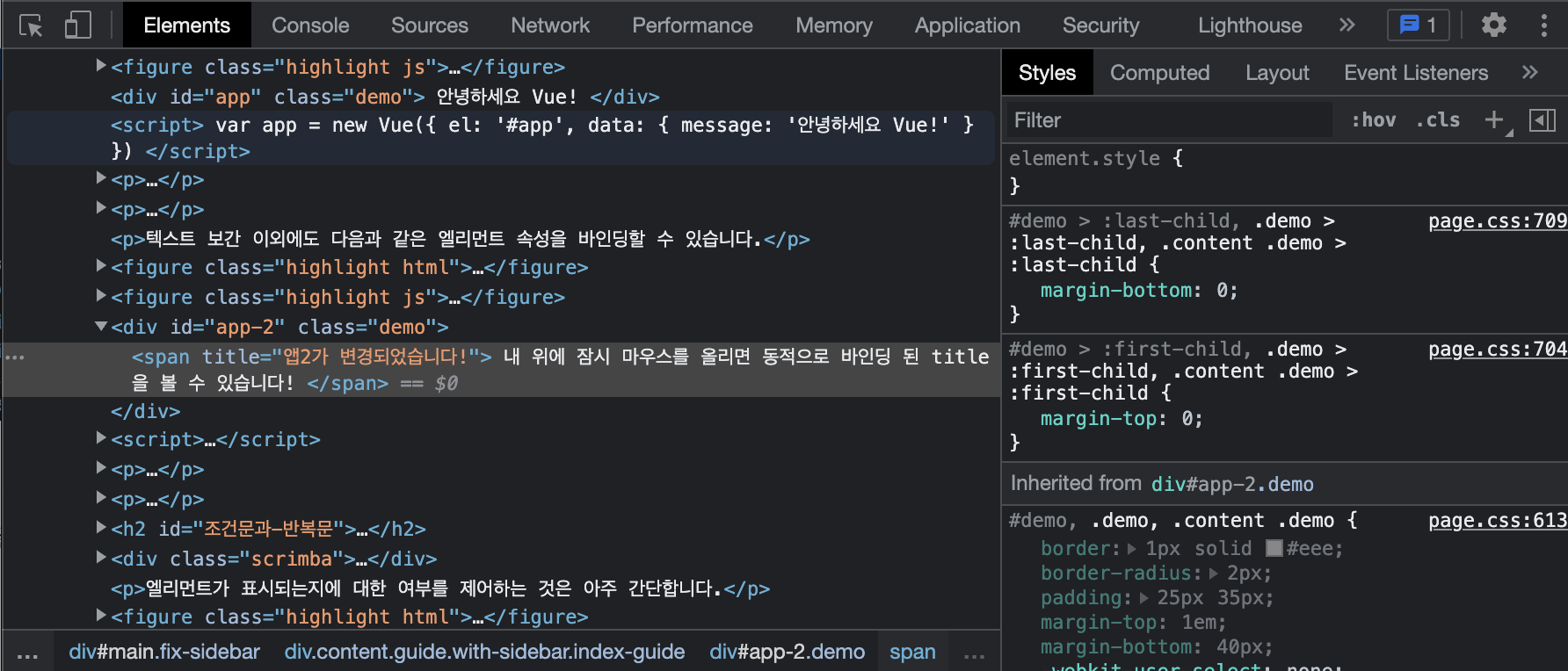Open page.css:613 source link
This screenshot has height=671, width=1568.
pyautogui.click(x=1498, y=520)
